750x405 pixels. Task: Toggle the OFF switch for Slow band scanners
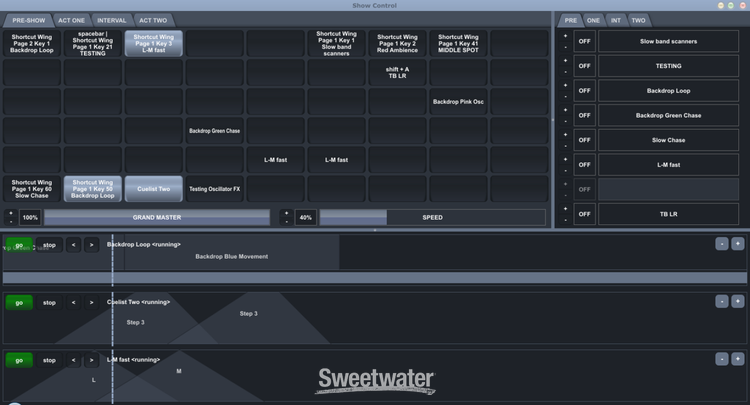(x=584, y=41)
